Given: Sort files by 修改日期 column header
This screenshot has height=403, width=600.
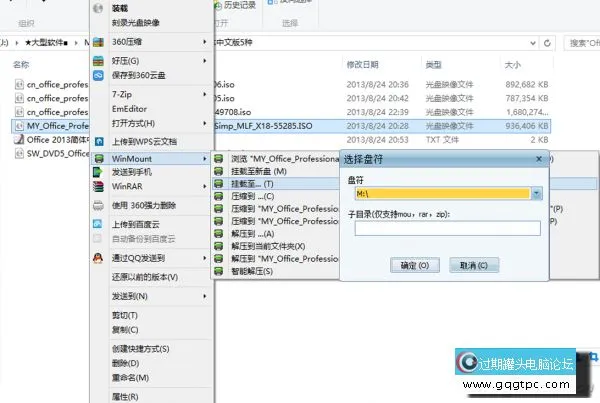Looking at the screenshot, I should tap(362, 65).
